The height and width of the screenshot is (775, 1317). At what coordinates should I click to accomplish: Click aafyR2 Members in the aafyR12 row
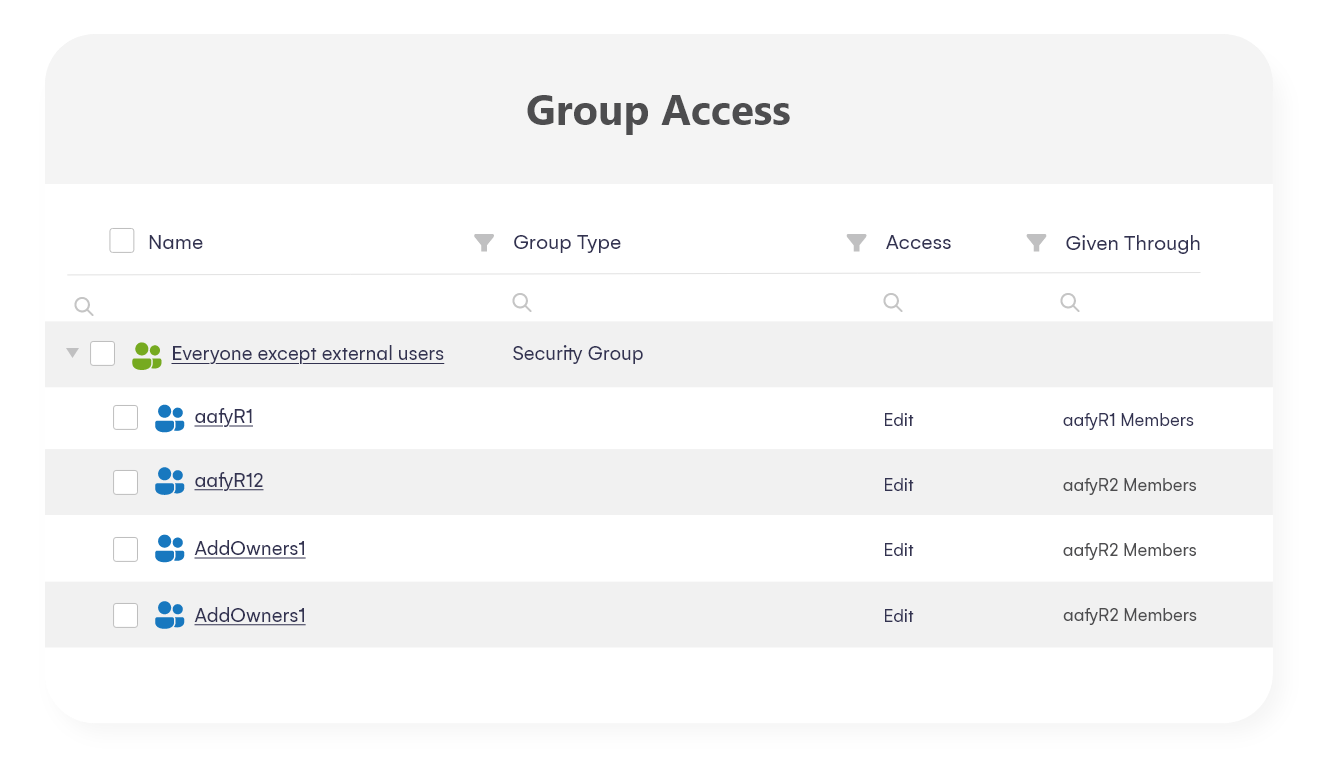click(x=1130, y=485)
